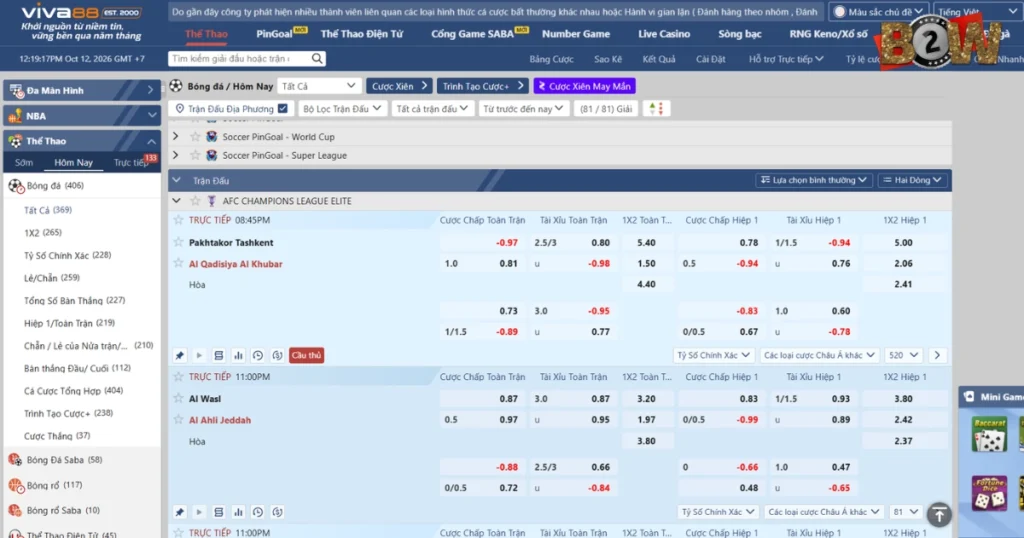Favorite Soccer PinGoal - World Cup league
Viewport: 1024px width, 538px height.
195,136
